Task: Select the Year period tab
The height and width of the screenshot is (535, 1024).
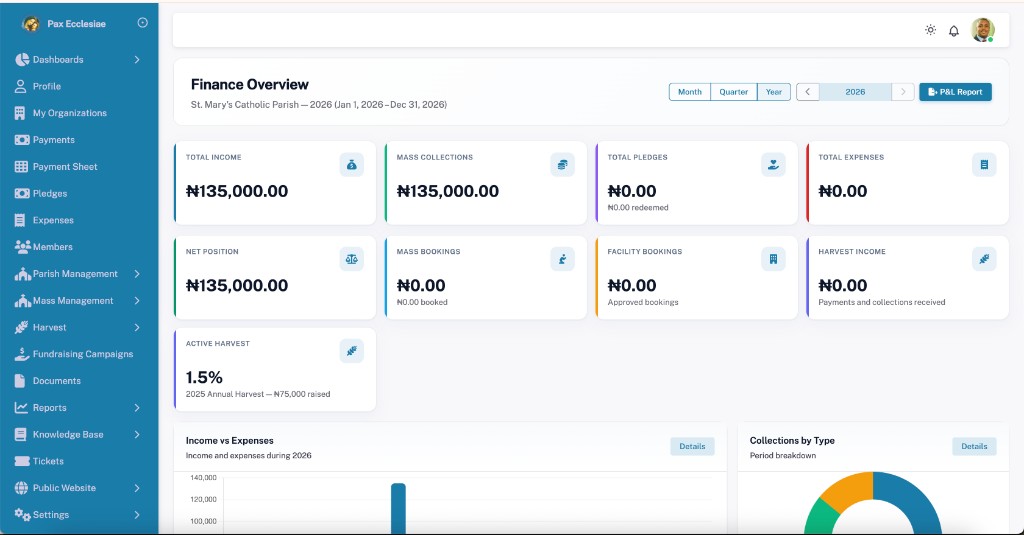Action: (774, 92)
